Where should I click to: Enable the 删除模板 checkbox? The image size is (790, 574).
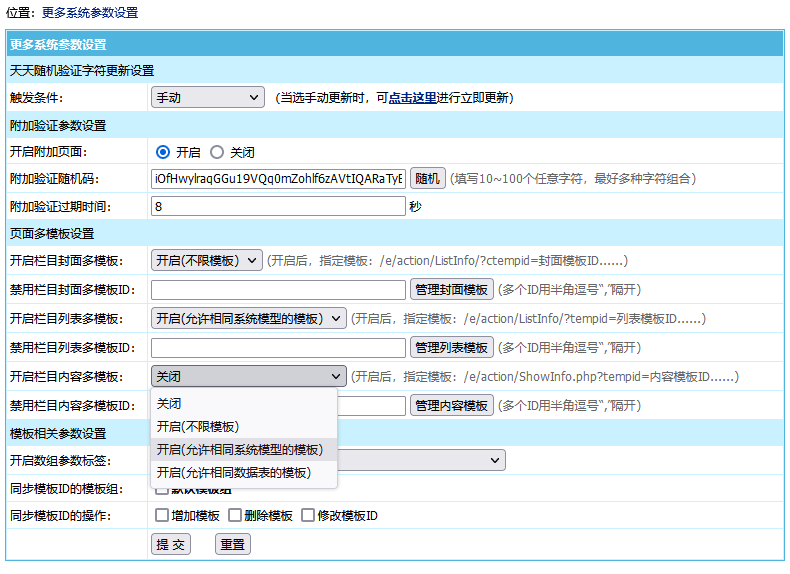tap(235, 516)
